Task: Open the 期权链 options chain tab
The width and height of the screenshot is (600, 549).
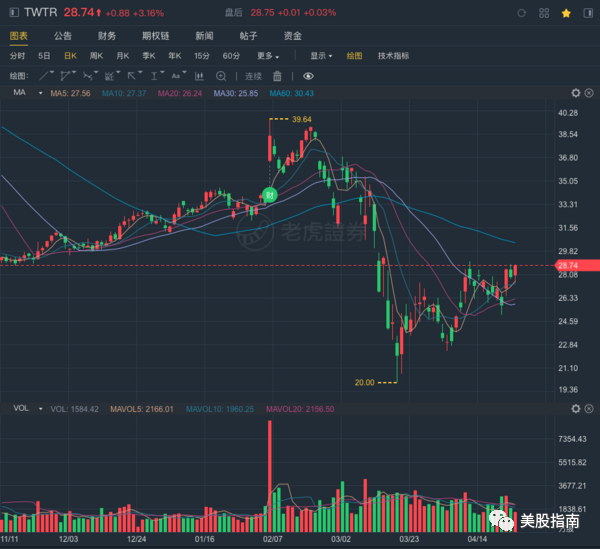Action: [x=154, y=35]
